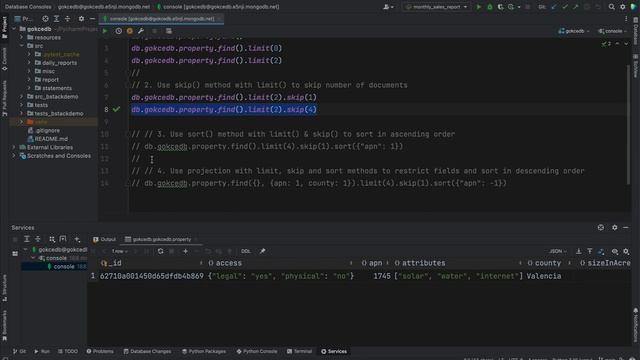Open Search Everywhere magnifier icon

coord(611,7)
